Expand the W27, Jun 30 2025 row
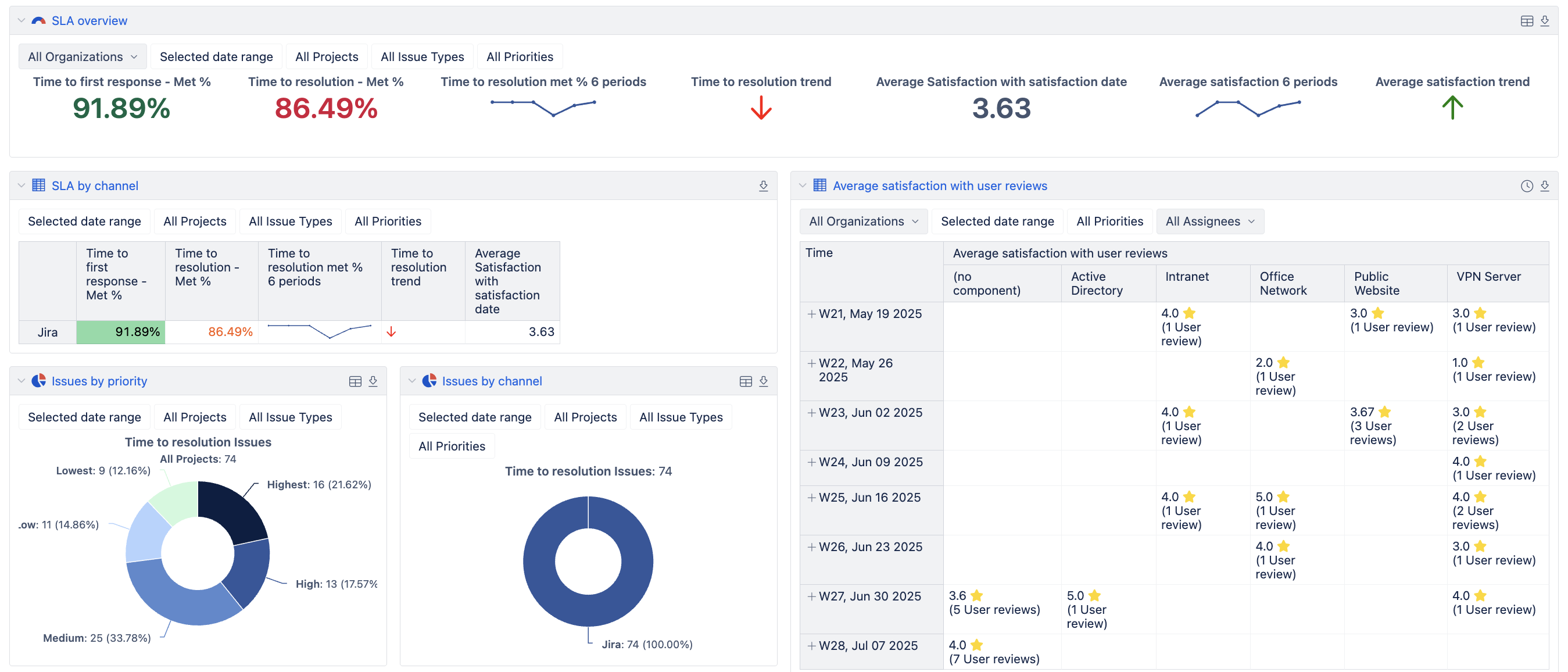 point(811,596)
